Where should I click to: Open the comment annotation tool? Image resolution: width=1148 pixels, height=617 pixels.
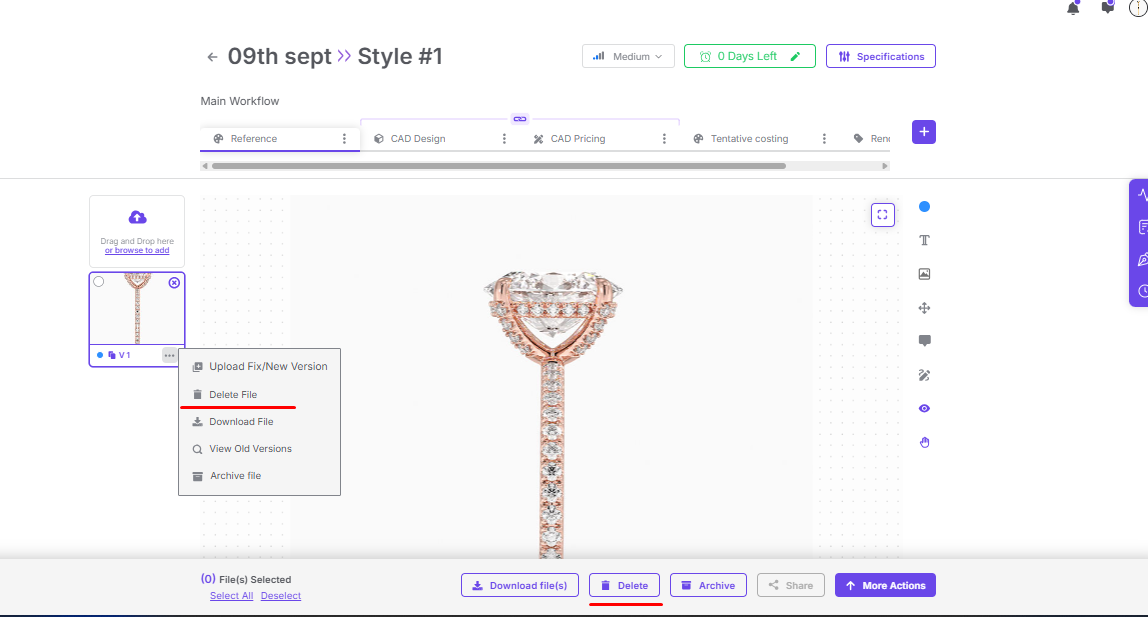924,341
